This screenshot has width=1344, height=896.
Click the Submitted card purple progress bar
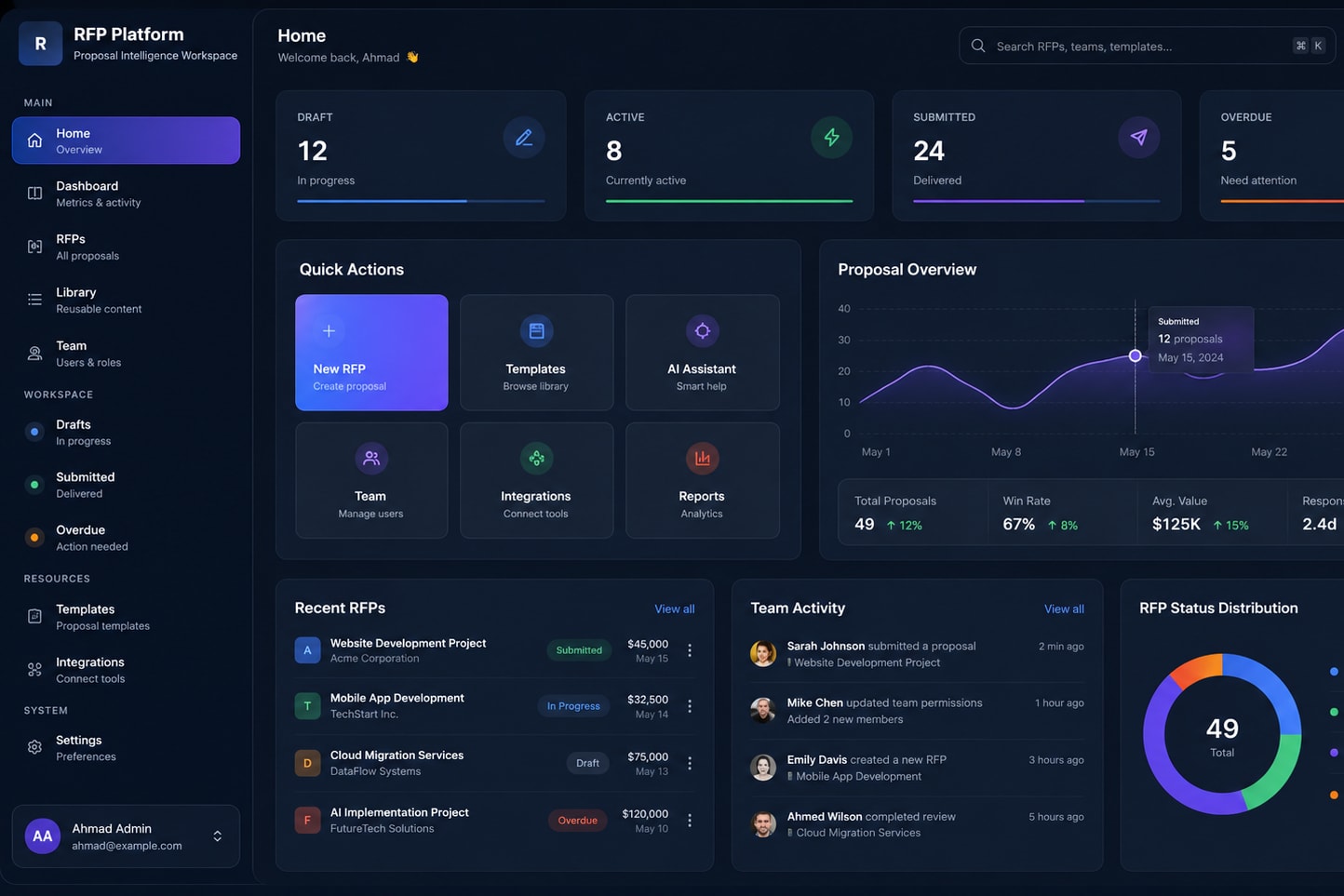(1036, 200)
